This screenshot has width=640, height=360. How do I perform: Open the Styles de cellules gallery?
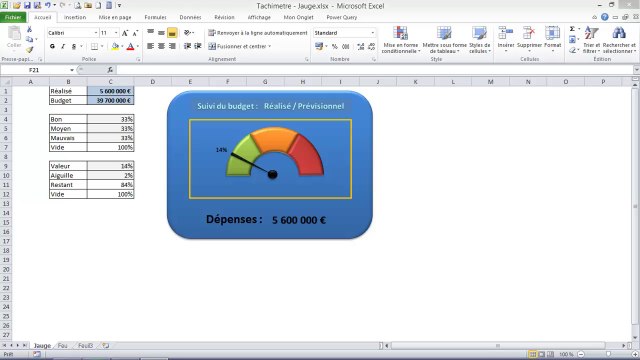pos(480,40)
